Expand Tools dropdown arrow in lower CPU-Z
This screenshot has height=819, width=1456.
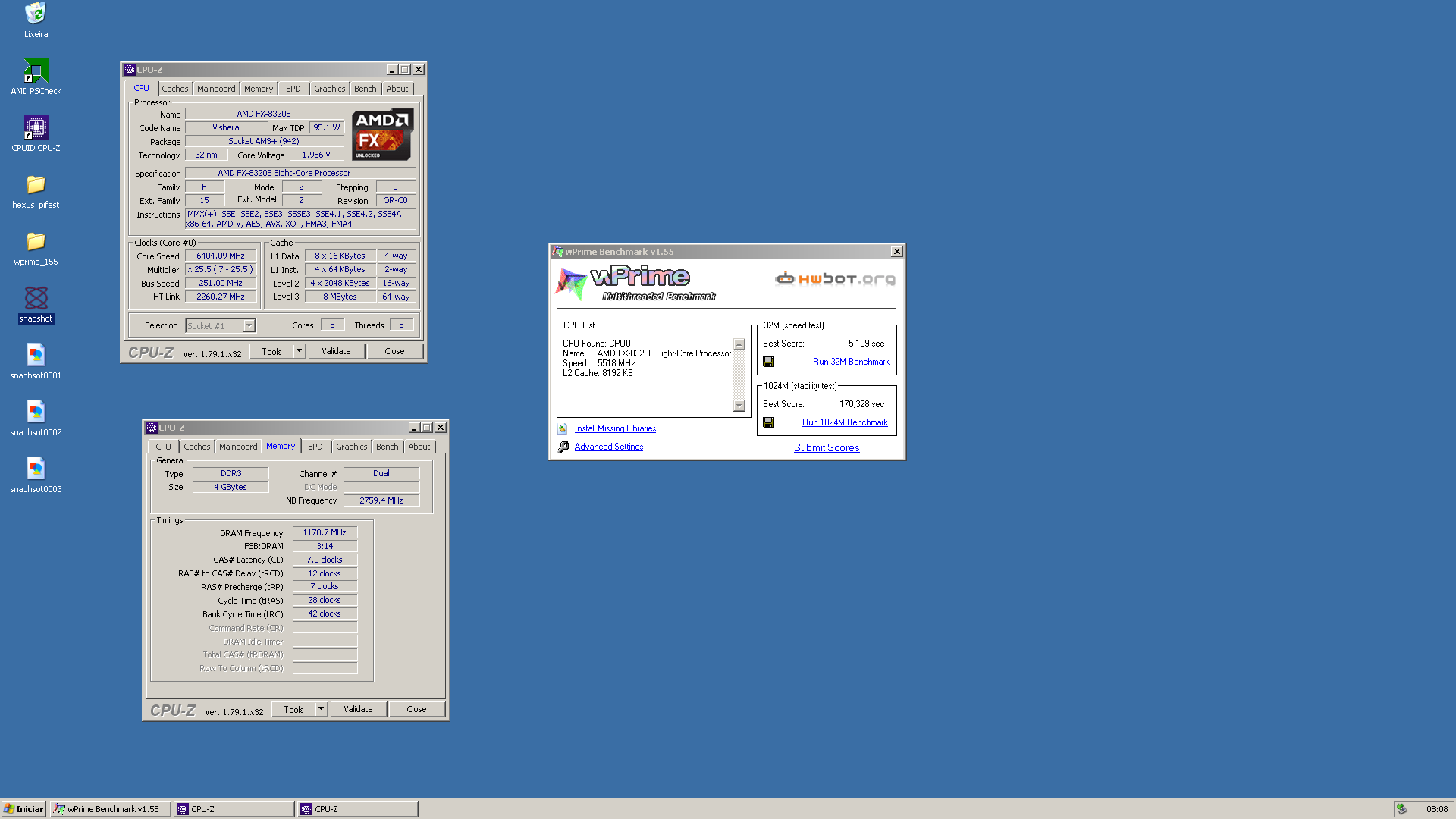[321, 709]
